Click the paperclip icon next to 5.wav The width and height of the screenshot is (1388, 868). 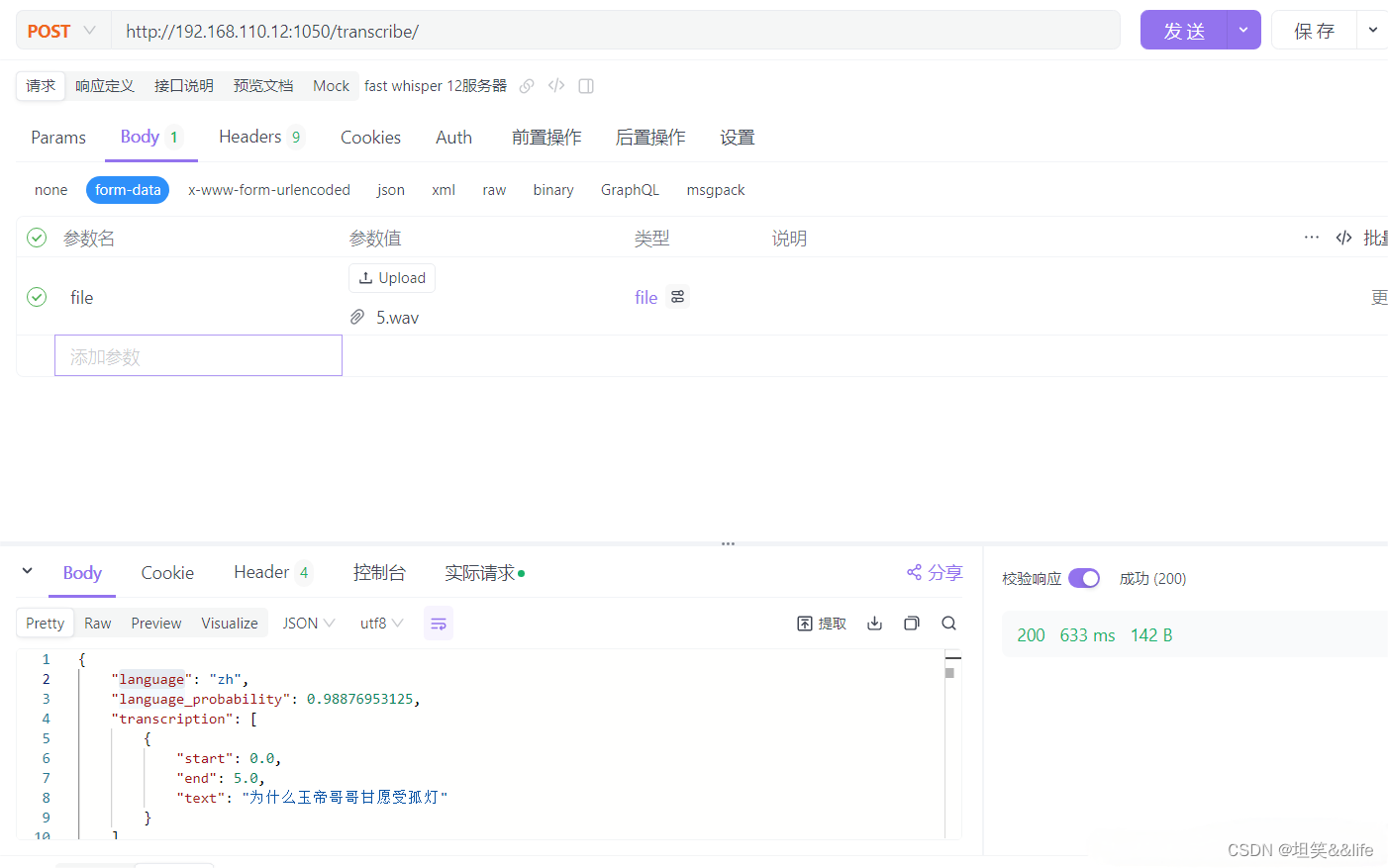(x=357, y=317)
